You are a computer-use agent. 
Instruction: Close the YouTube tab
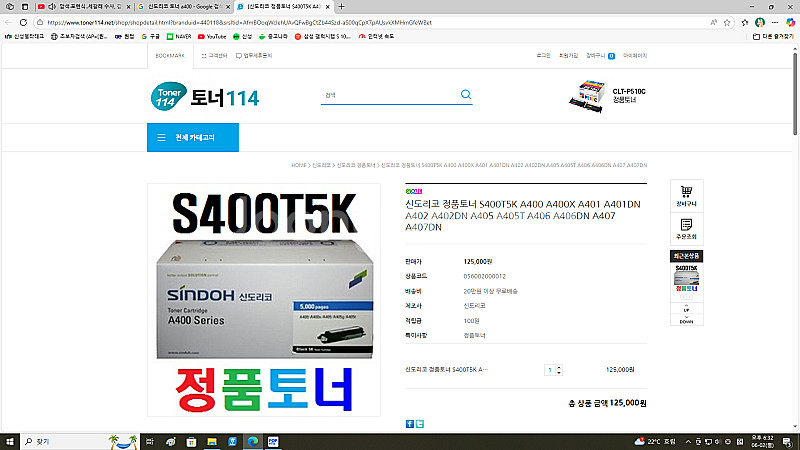pyautogui.click(x=128, y=7)
